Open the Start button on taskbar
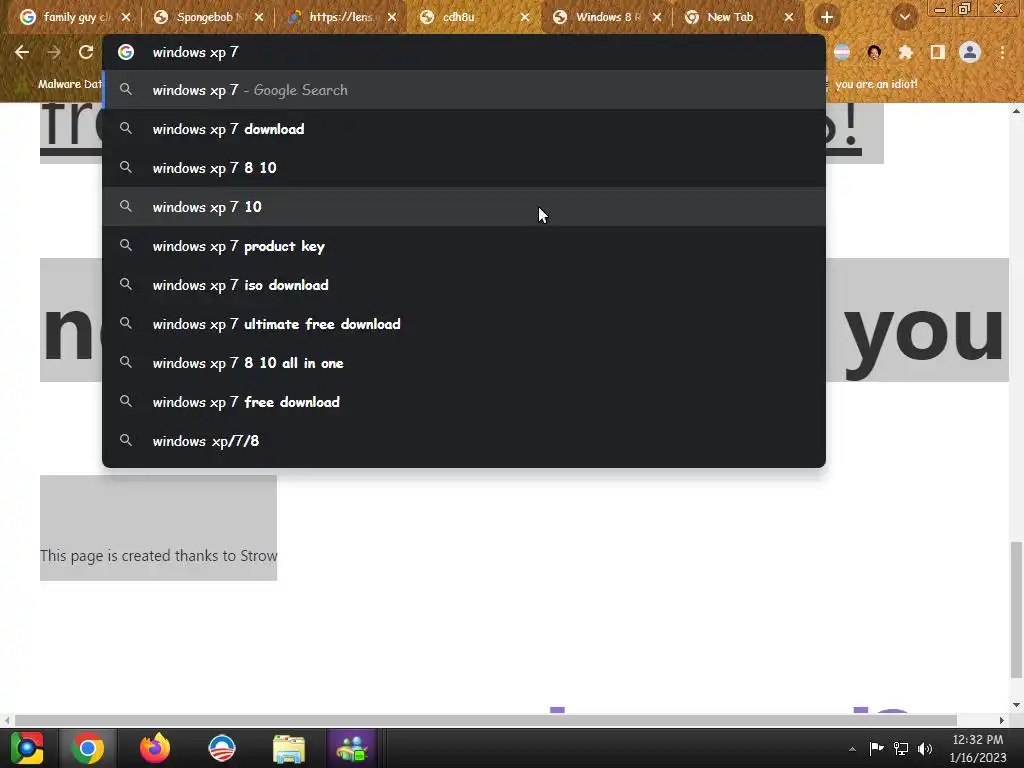This screenshot has height=768, width=1024. [x=27, y=748]
